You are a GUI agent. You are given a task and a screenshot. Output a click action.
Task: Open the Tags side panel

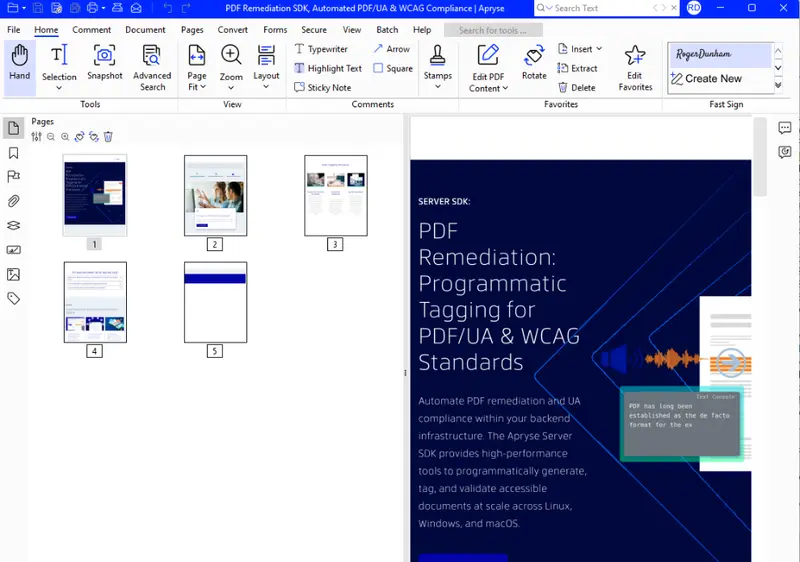(14, 298)
